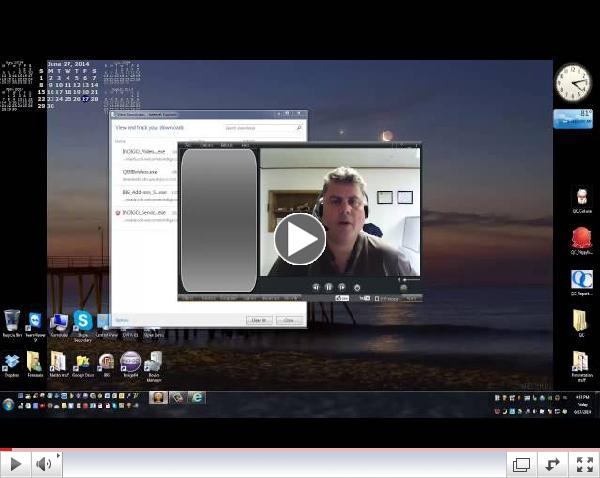Open the Presentation stuff folder icon
This screenshot has height=478, width=600.
[x=582, y=365]
